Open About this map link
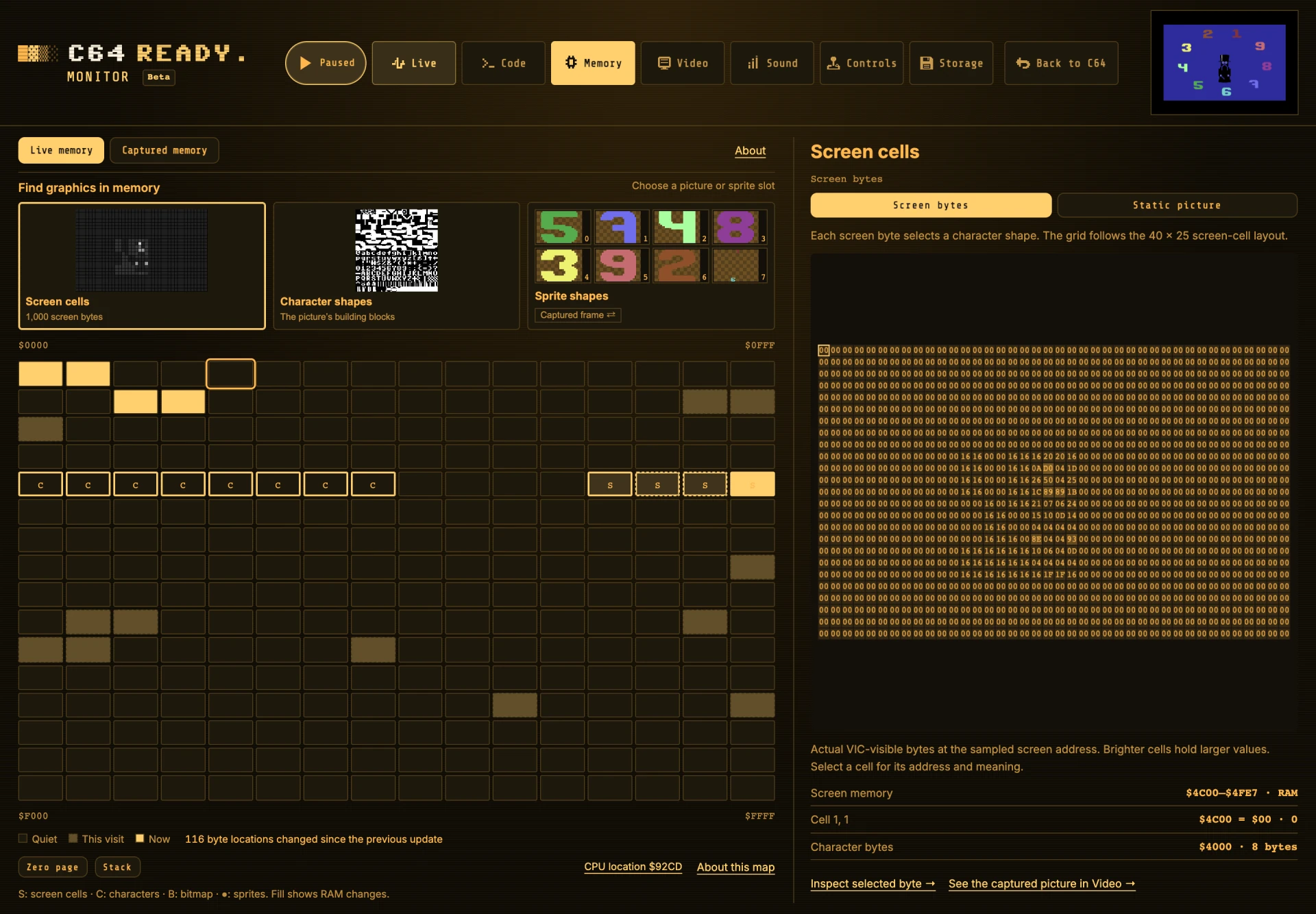The height and width of the screenshot is (914, 1316). coord(735,867)
